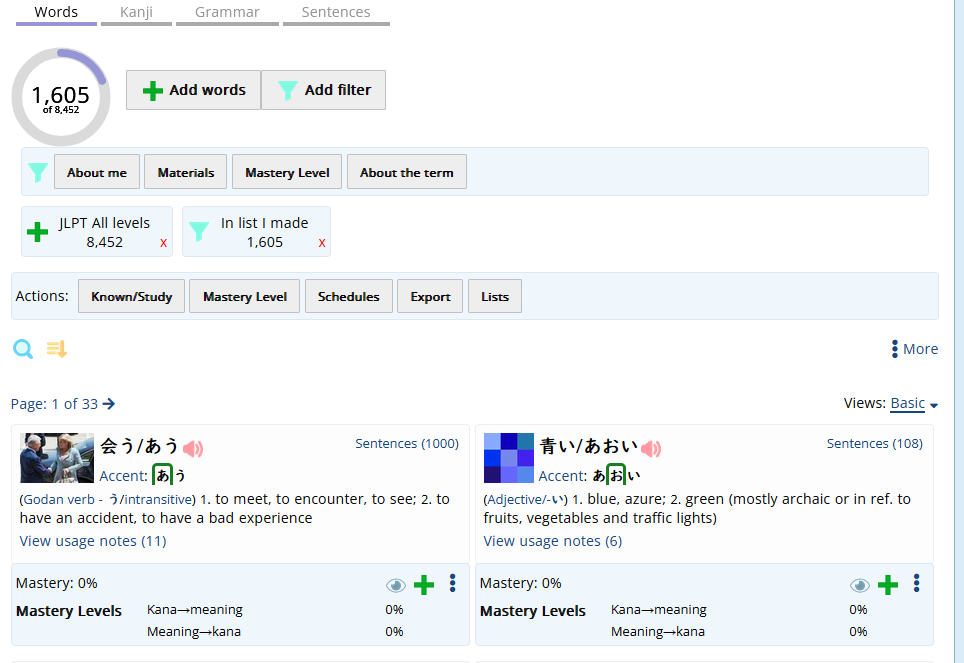
Task: Click the Add words button
Action: (x=194, y=90)
